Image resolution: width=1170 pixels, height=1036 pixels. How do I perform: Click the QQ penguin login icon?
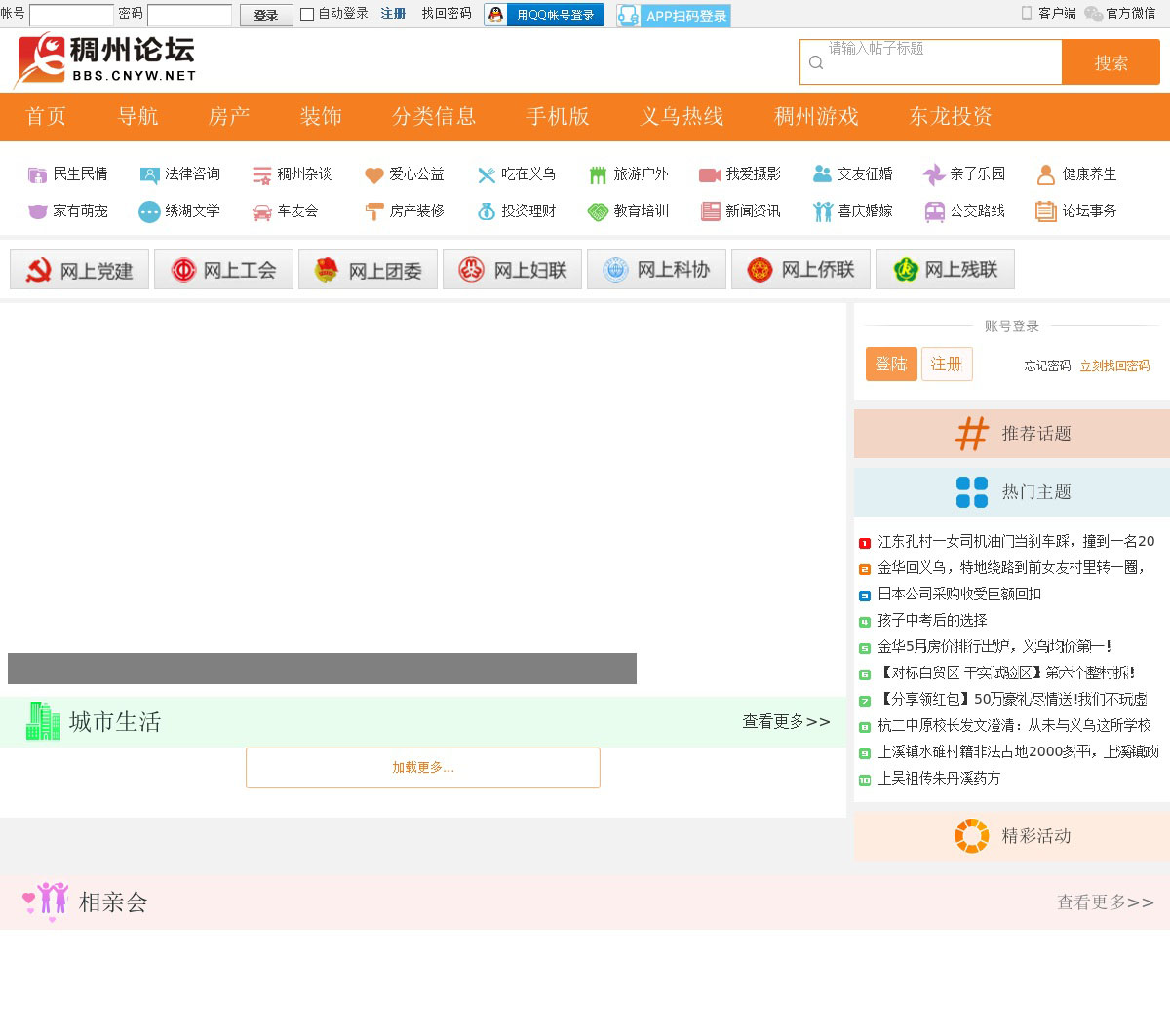(x=496, y=15)
